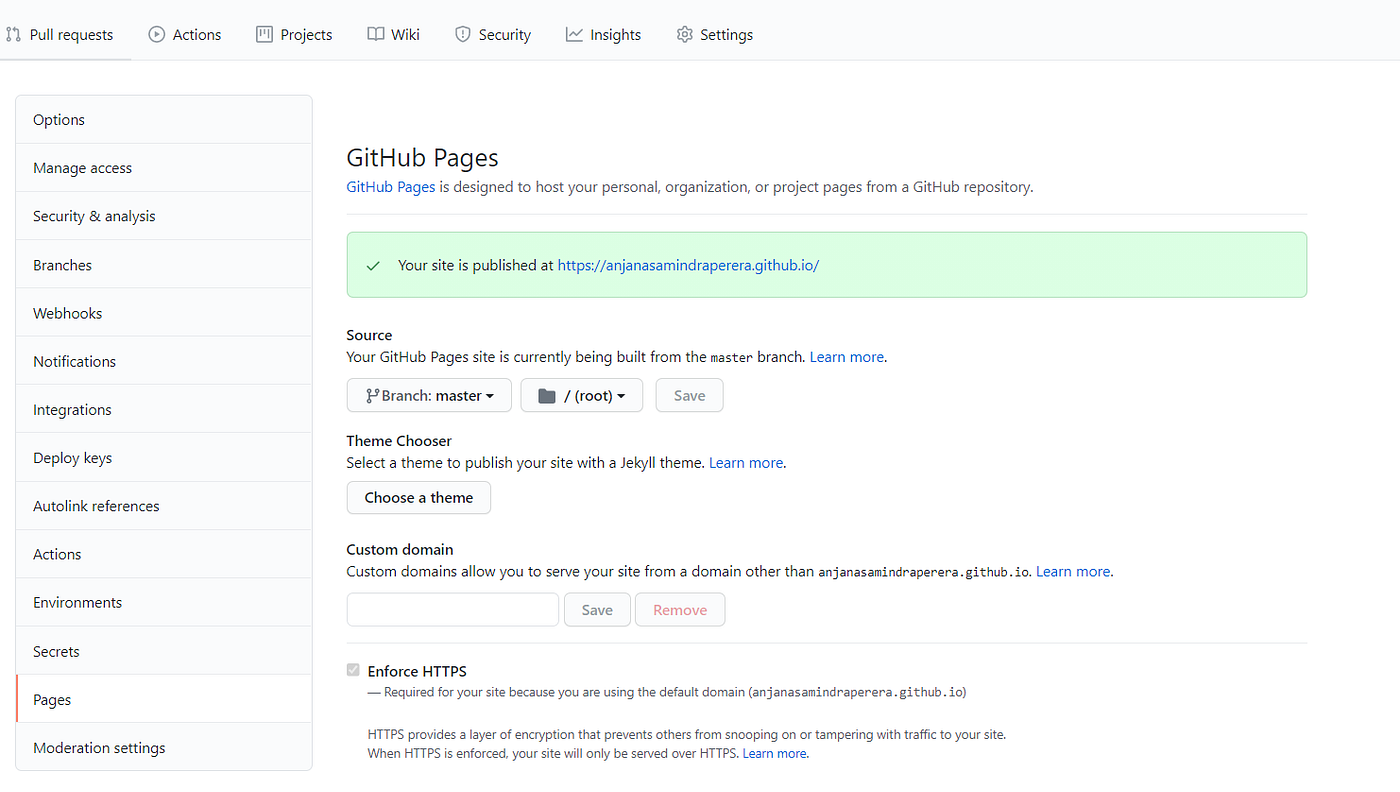This screenshot has width=1400, height=792.
Task: Click inside the custom domain input field
Action: (x=452, y=609)
